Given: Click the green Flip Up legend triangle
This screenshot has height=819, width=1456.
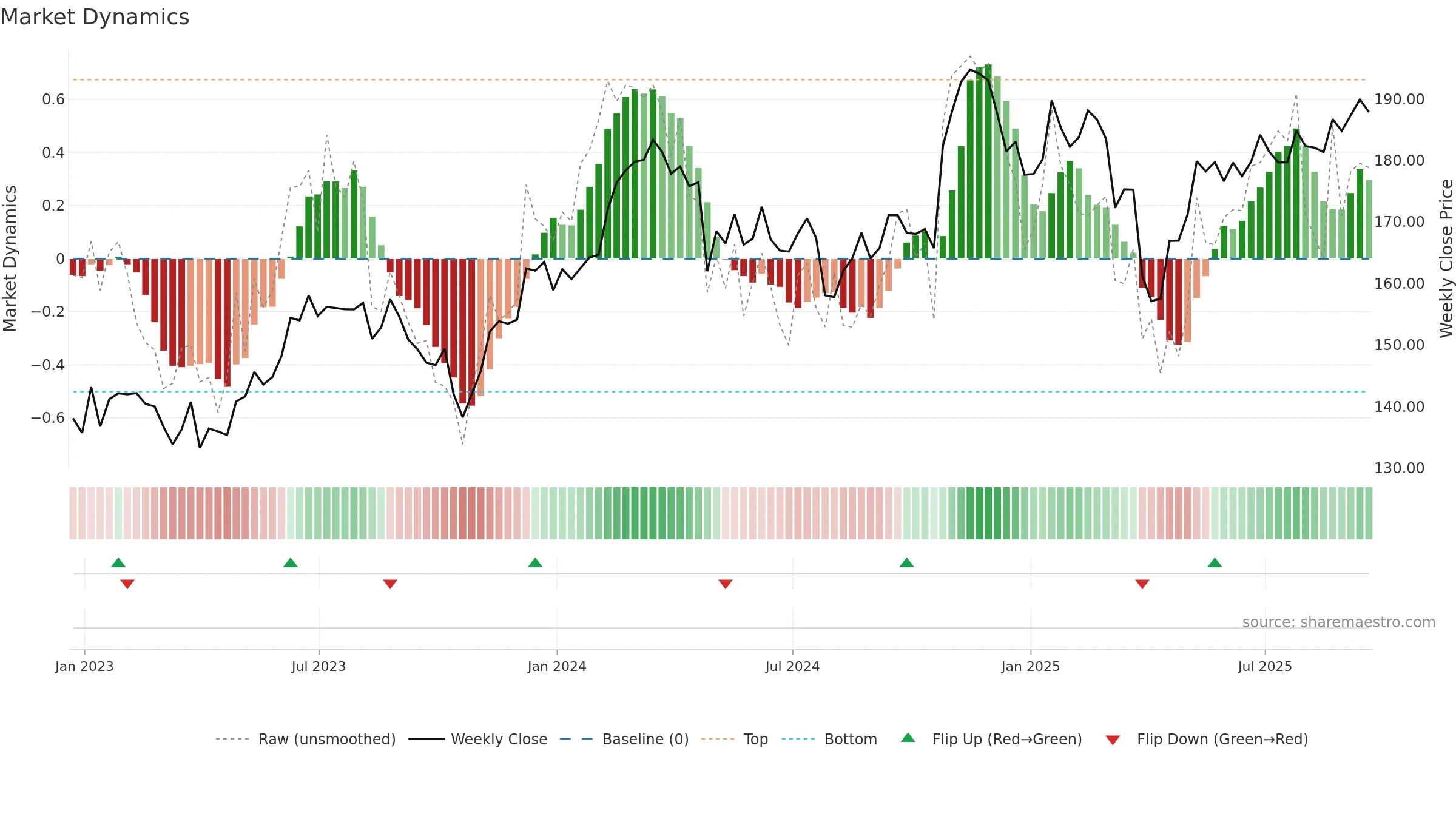Looking at the screenshot, I should pos(908,738).
